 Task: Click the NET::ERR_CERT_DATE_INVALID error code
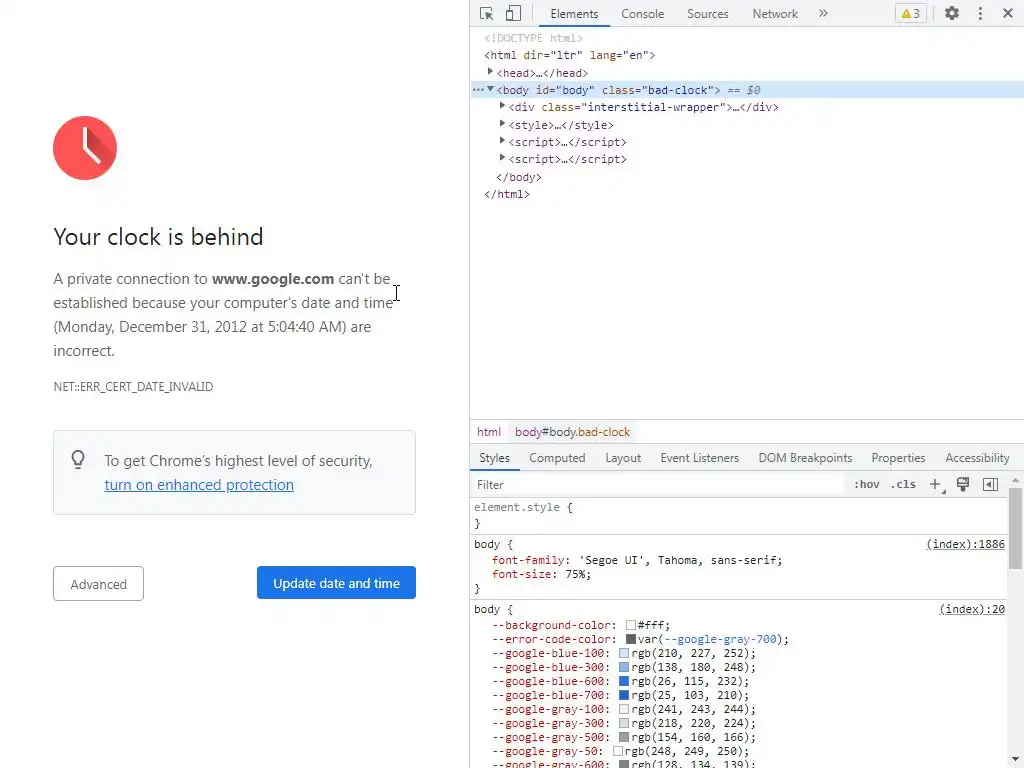[133, 387]
